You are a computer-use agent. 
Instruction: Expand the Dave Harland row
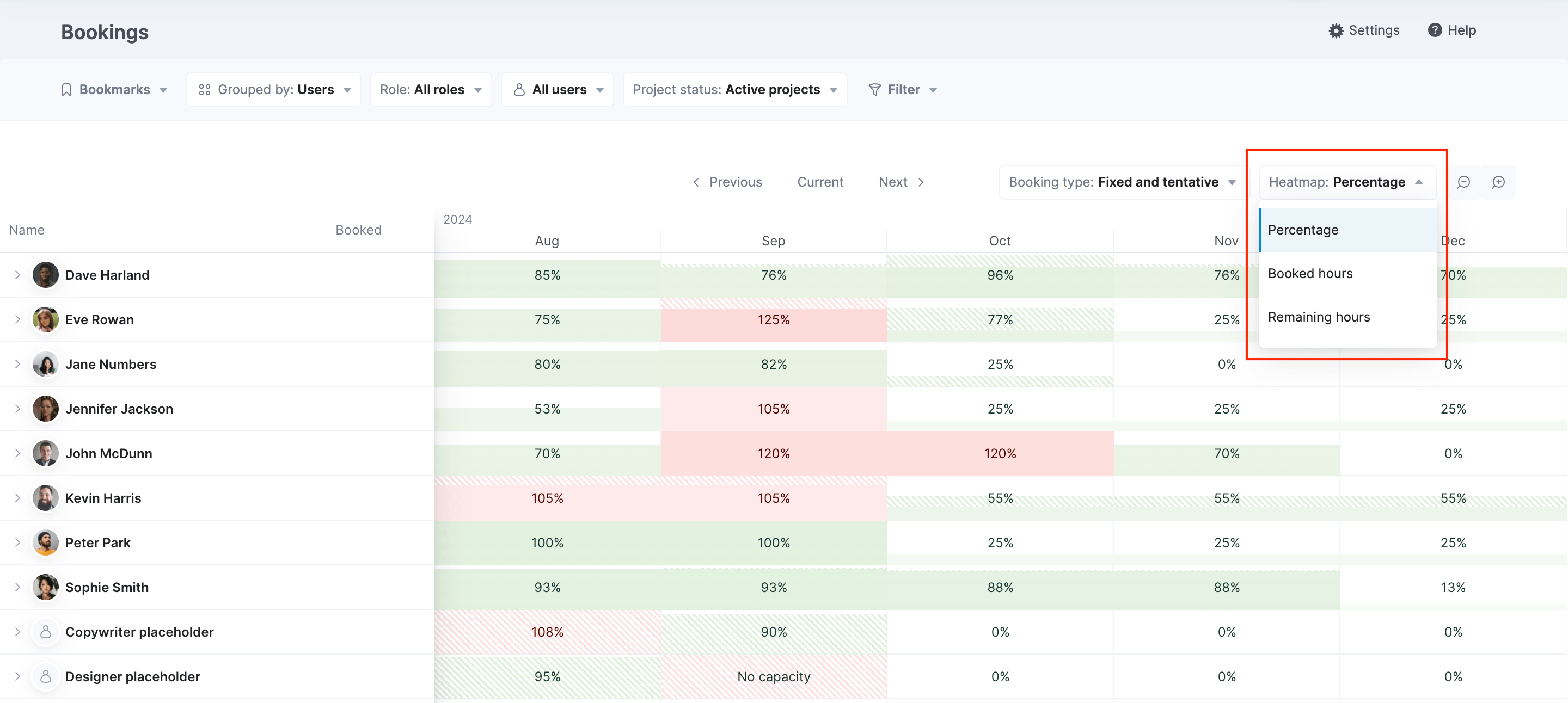[17, 275]
